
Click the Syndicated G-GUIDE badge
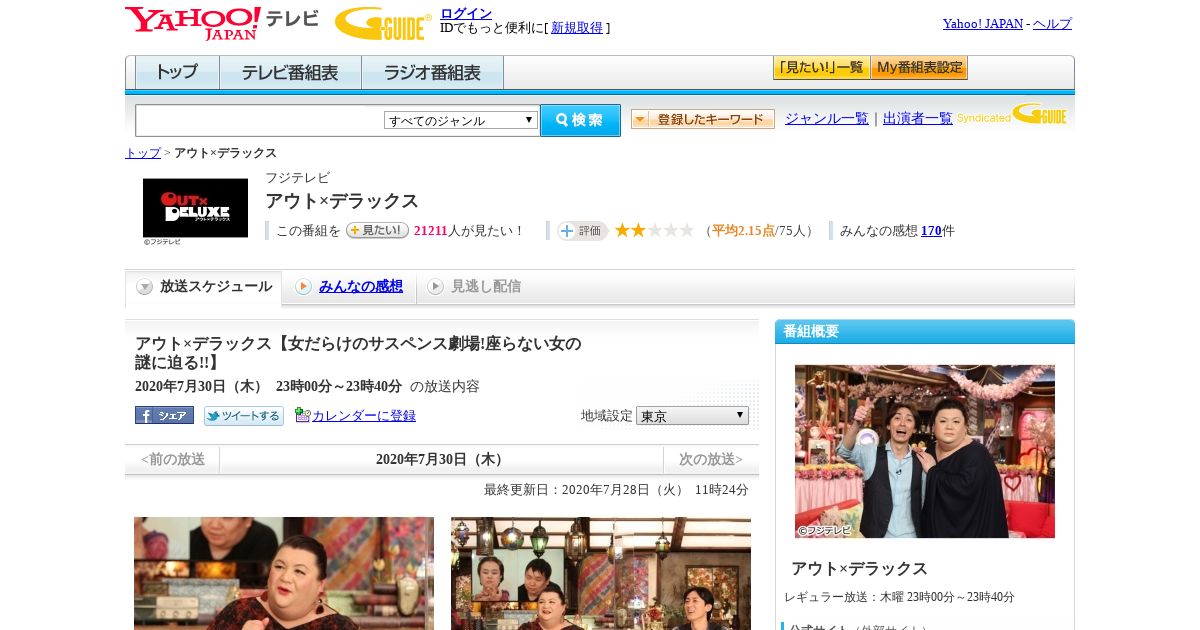tap(1012, 115)
